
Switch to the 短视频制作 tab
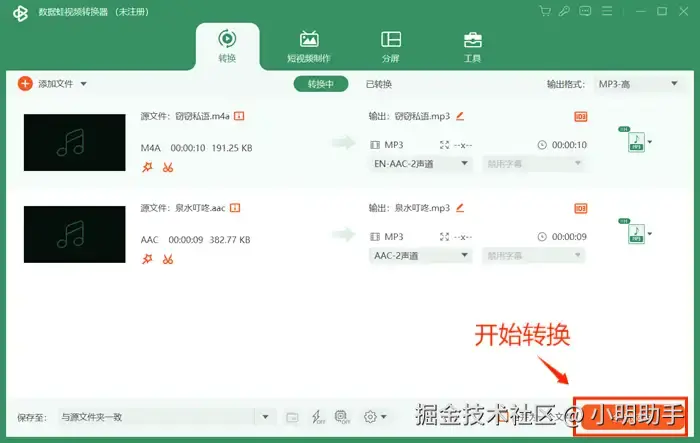(309, 46)
